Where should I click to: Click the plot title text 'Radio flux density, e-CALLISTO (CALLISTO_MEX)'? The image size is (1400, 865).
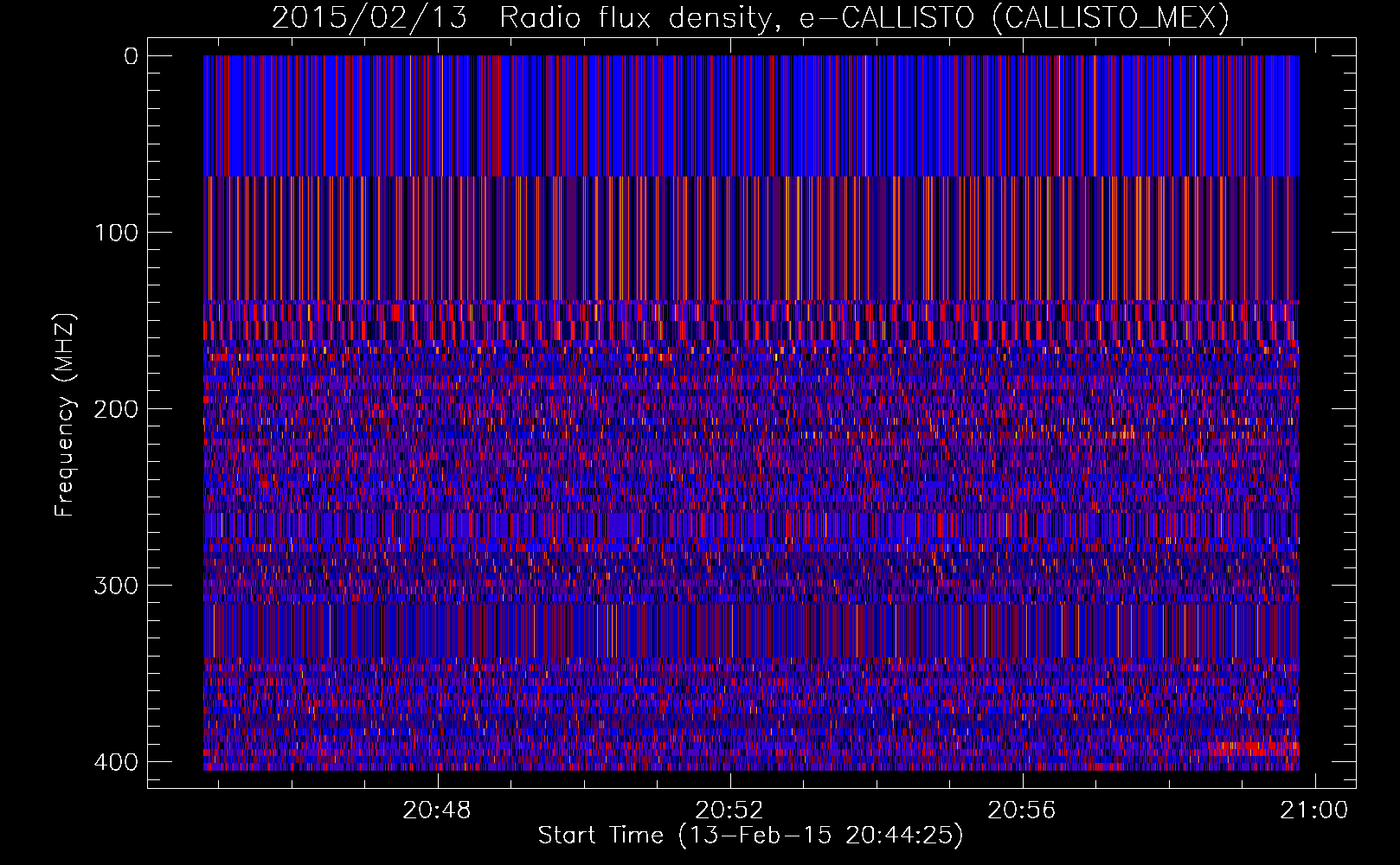pyautogui.click(x=864, y=17)
